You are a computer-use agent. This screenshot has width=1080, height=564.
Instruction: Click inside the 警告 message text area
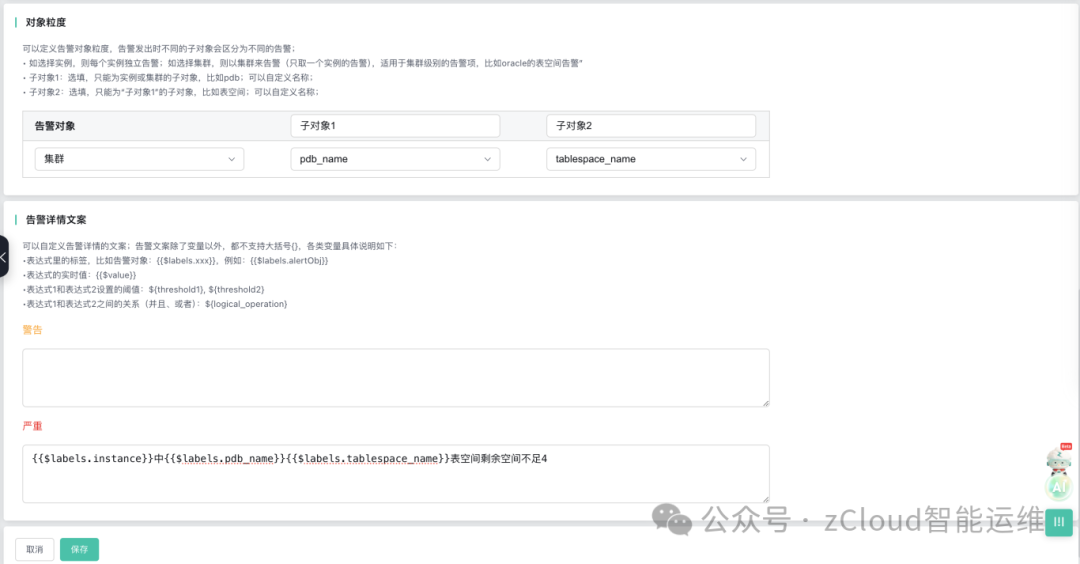pos(395,377)
